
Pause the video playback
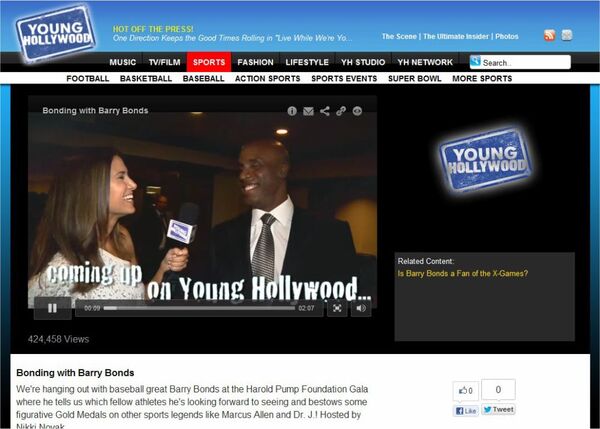click(52, 308)
